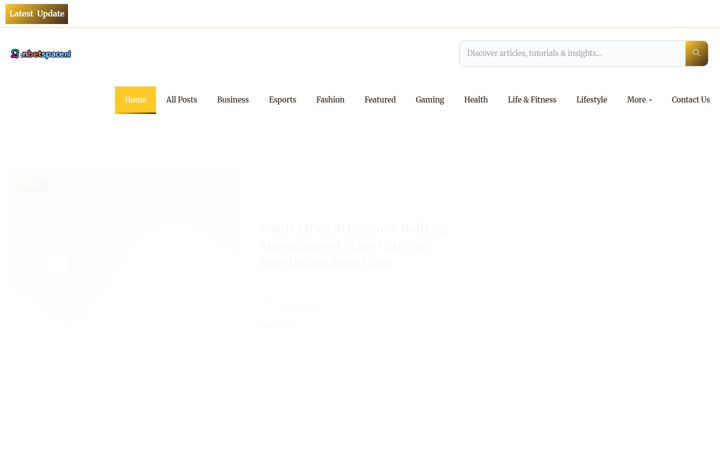Open the Esports category

click(282, 100)
